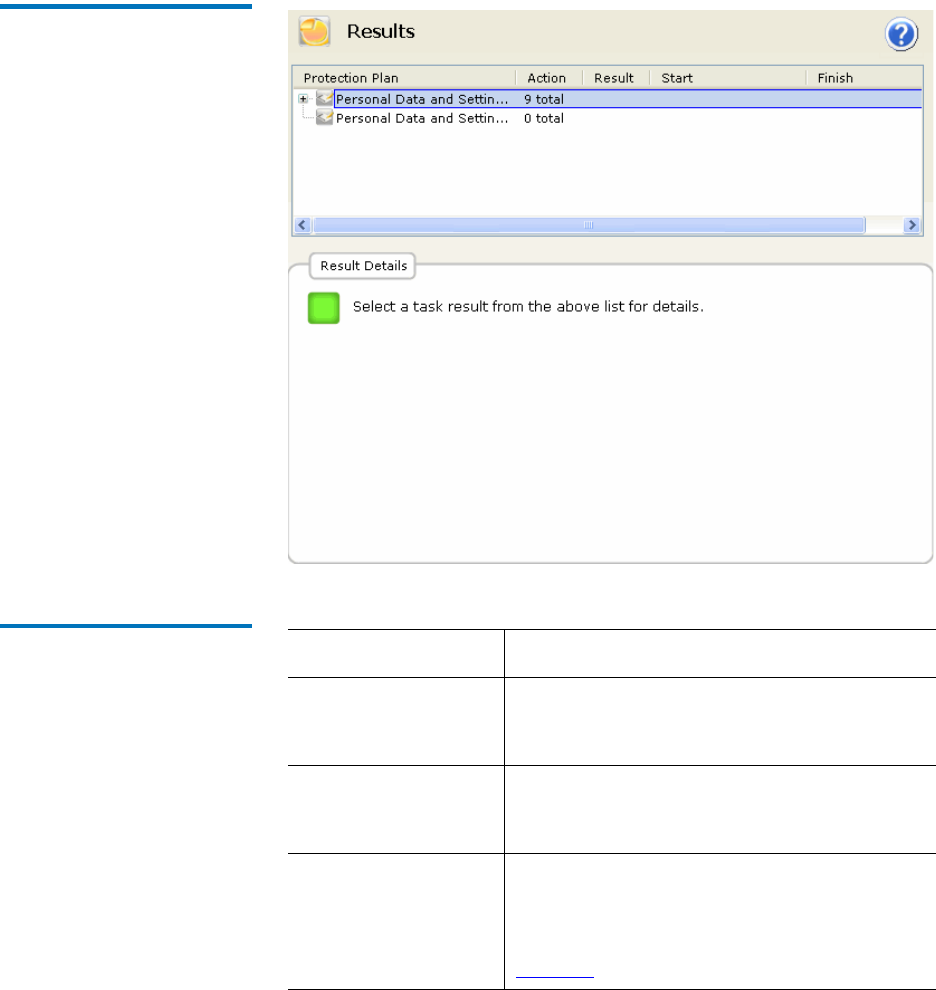Sort by the Action column header
Screen dimensions: 936x990
tap(549, 78)
